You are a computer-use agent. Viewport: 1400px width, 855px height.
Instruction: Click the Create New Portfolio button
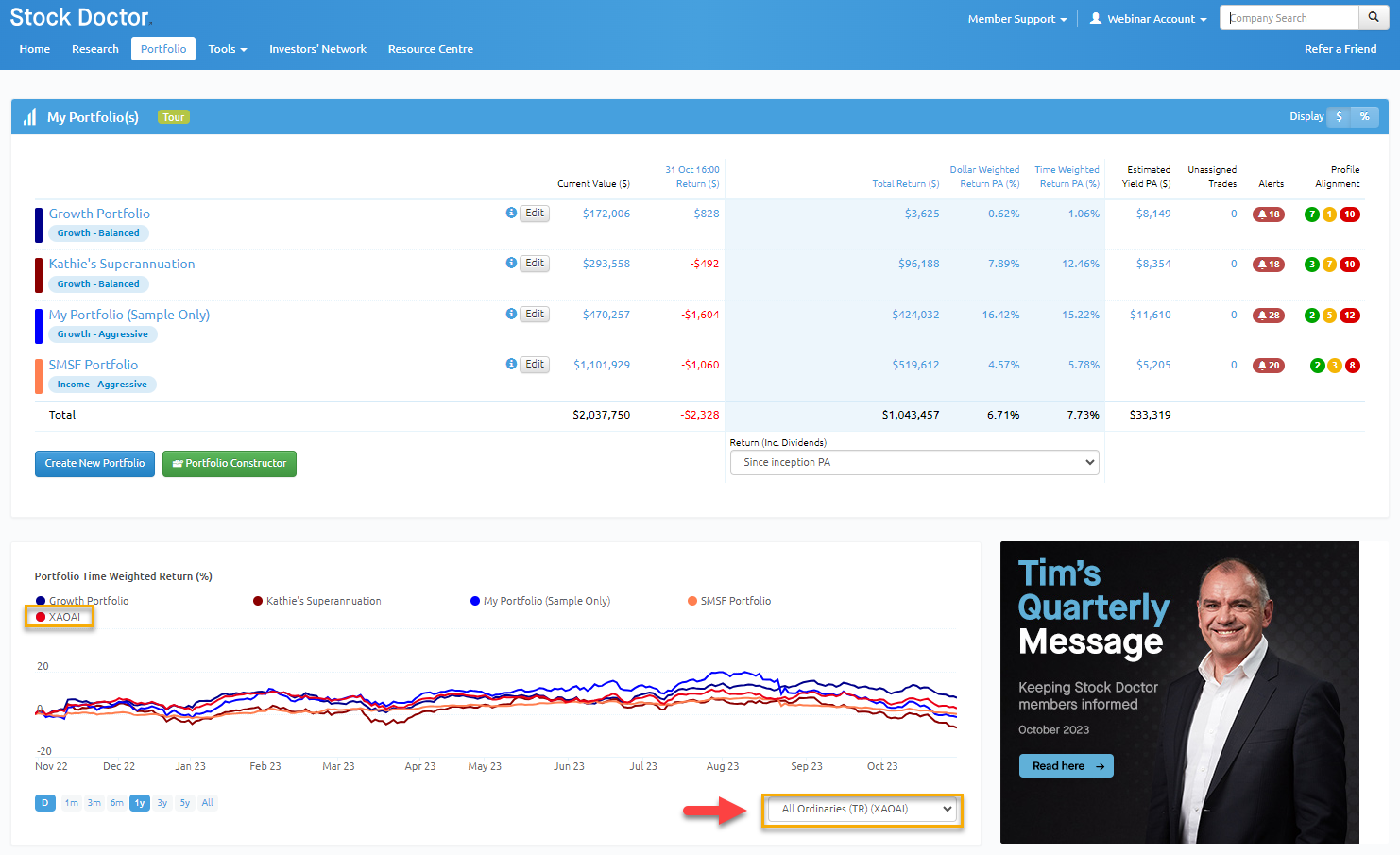[94, 463]
